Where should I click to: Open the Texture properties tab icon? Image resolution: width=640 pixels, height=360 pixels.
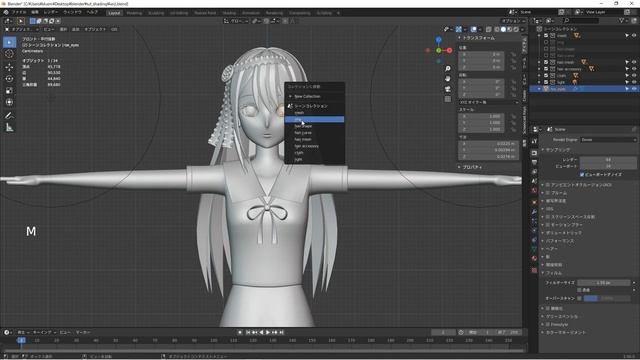[534, 270]
